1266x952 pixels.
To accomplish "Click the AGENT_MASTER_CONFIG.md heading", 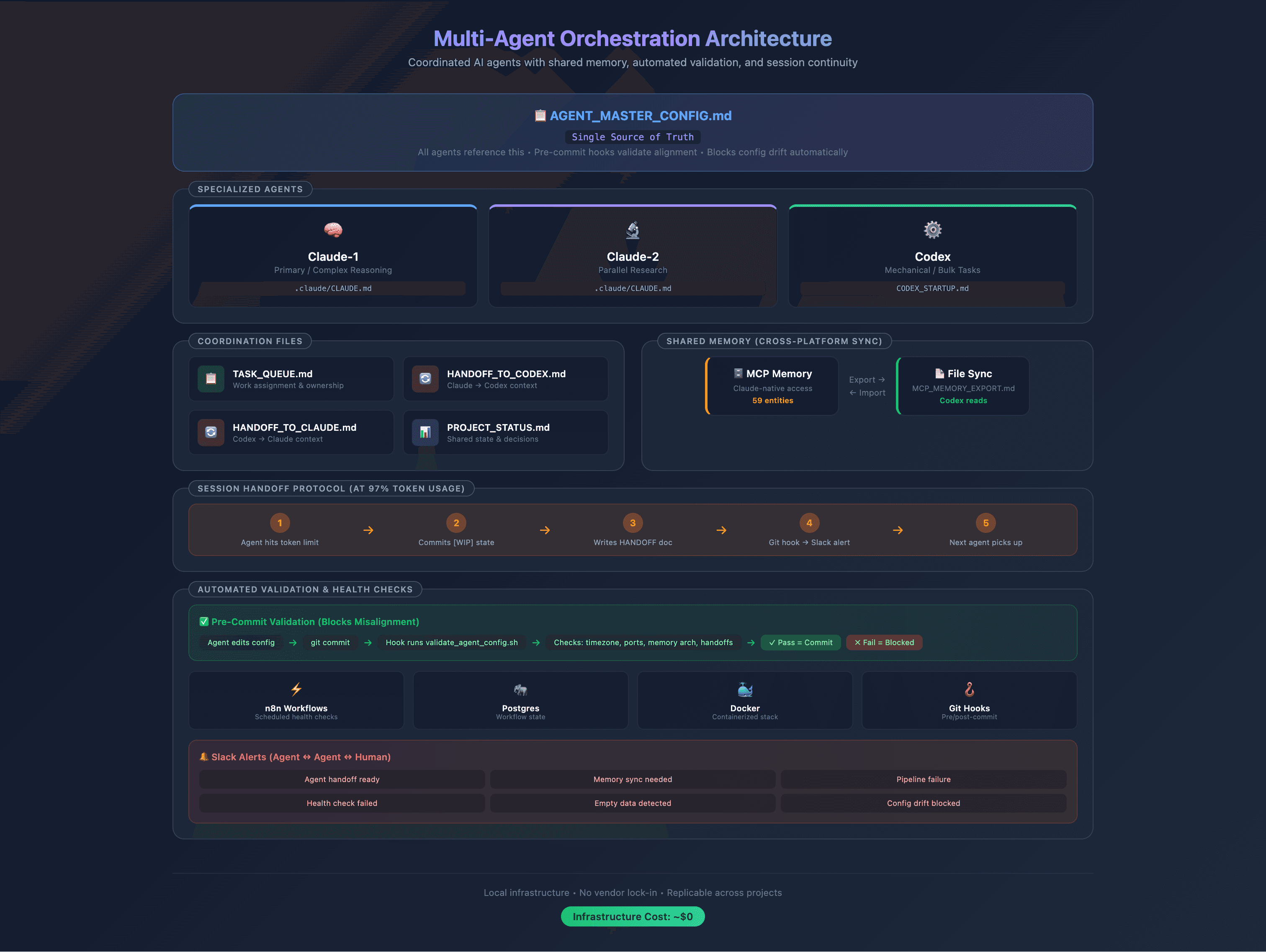I will tap(641, 116).
